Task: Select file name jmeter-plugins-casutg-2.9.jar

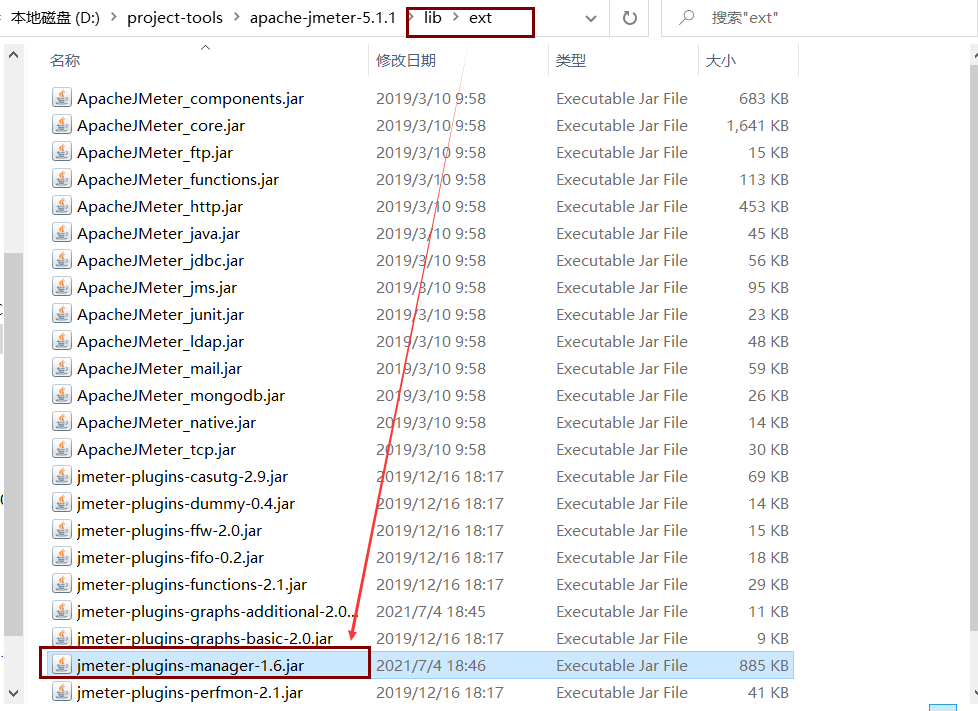Action: pos(182,476)
